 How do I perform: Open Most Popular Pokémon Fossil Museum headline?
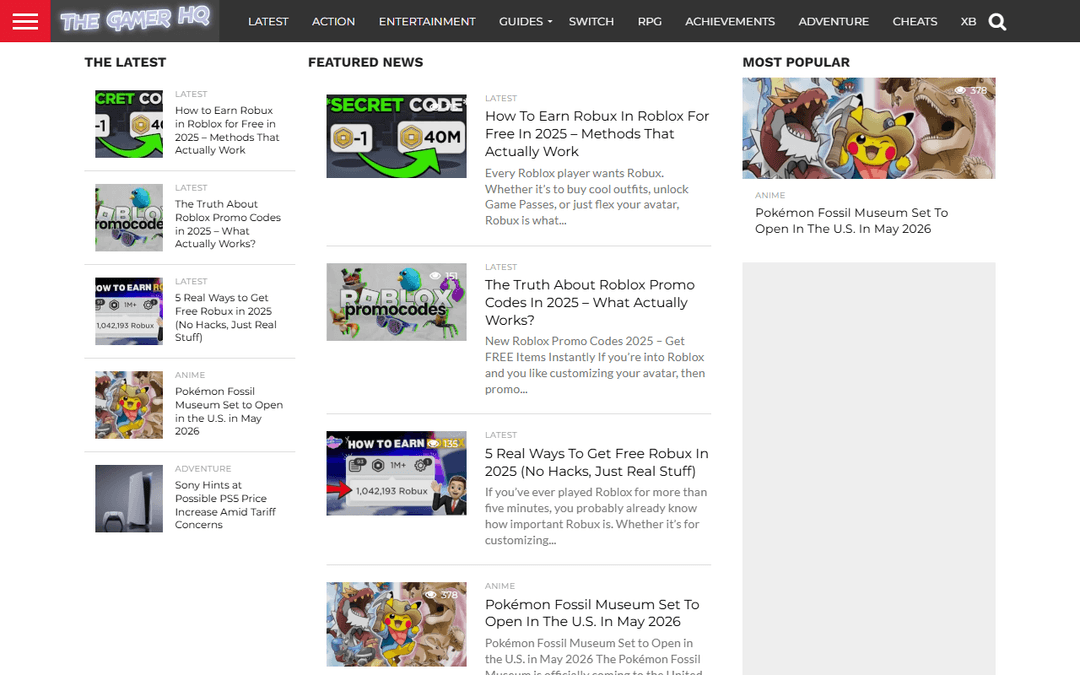coord(851,220)
